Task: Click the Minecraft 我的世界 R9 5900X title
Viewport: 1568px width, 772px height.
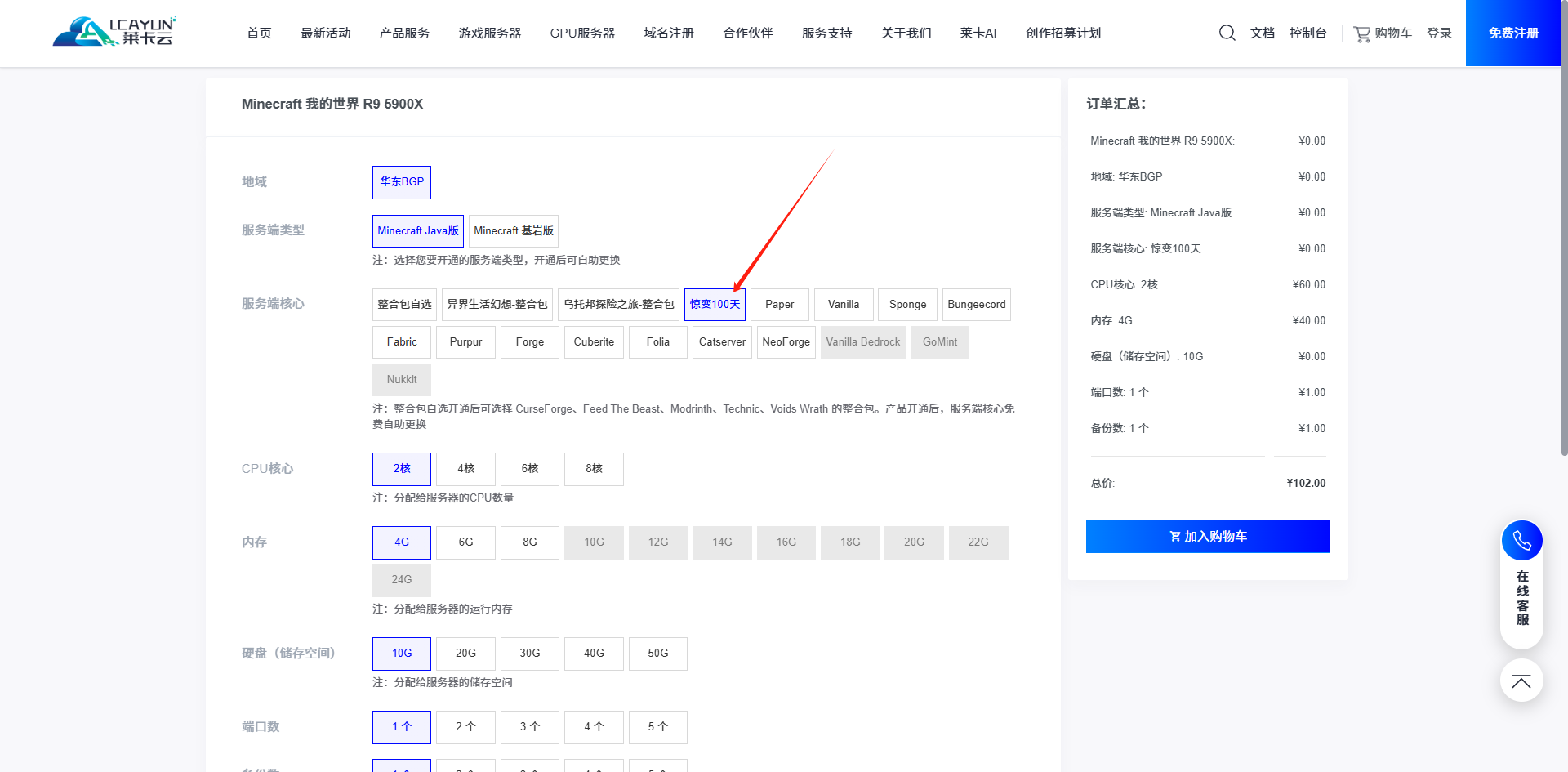Action: [332, 104]
